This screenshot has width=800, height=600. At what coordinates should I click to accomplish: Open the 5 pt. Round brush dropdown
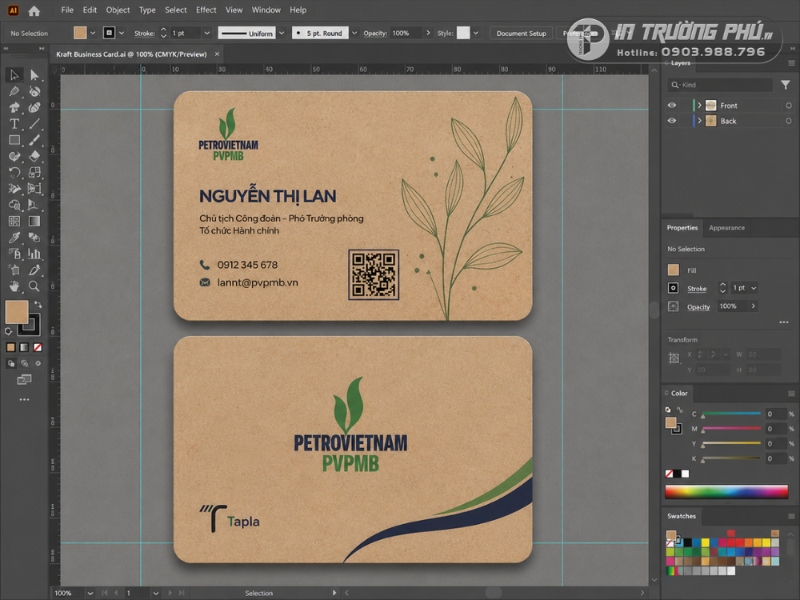coord(355,33)
